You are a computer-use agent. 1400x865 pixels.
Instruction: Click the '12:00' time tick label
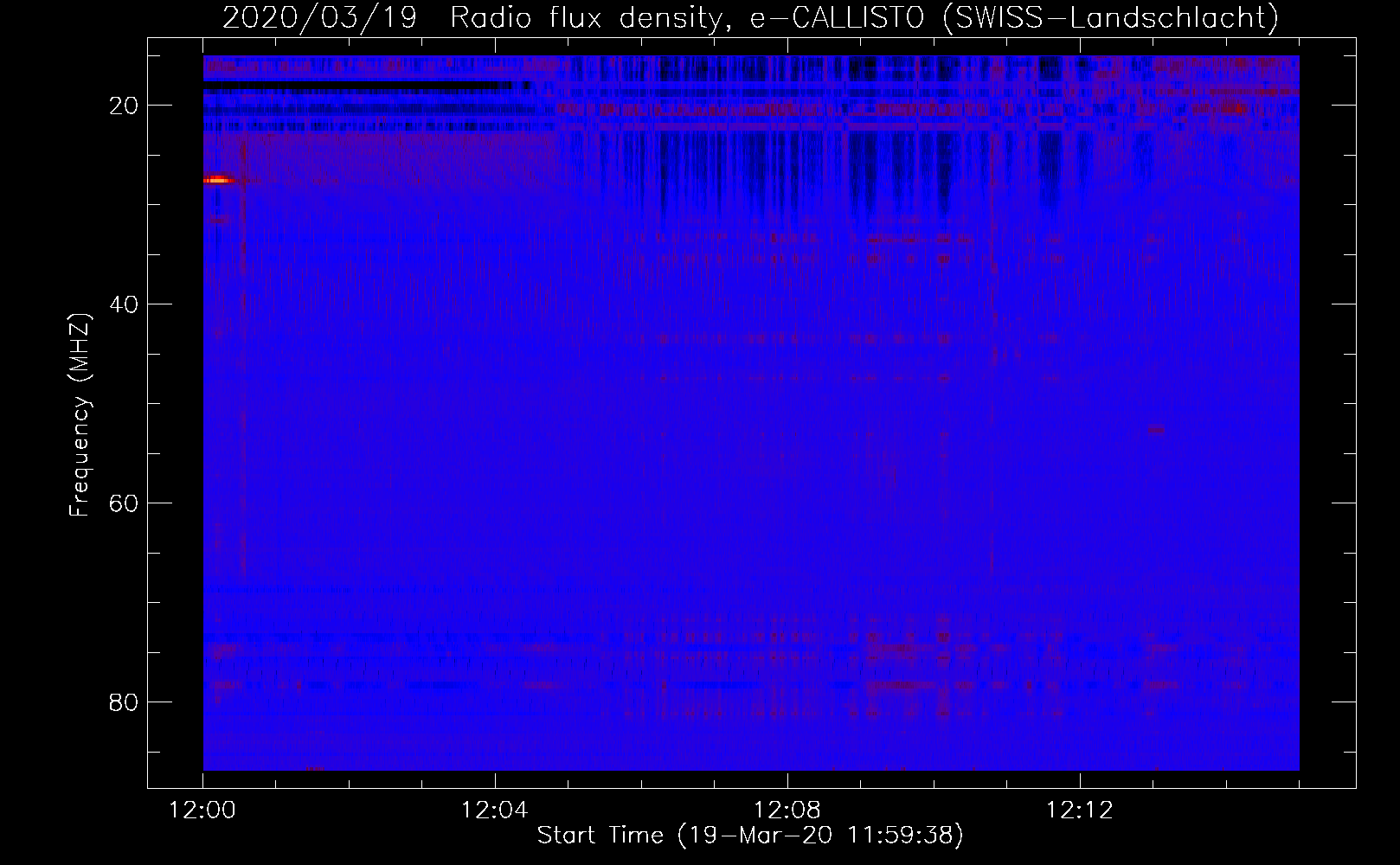(x=202, y=811)
